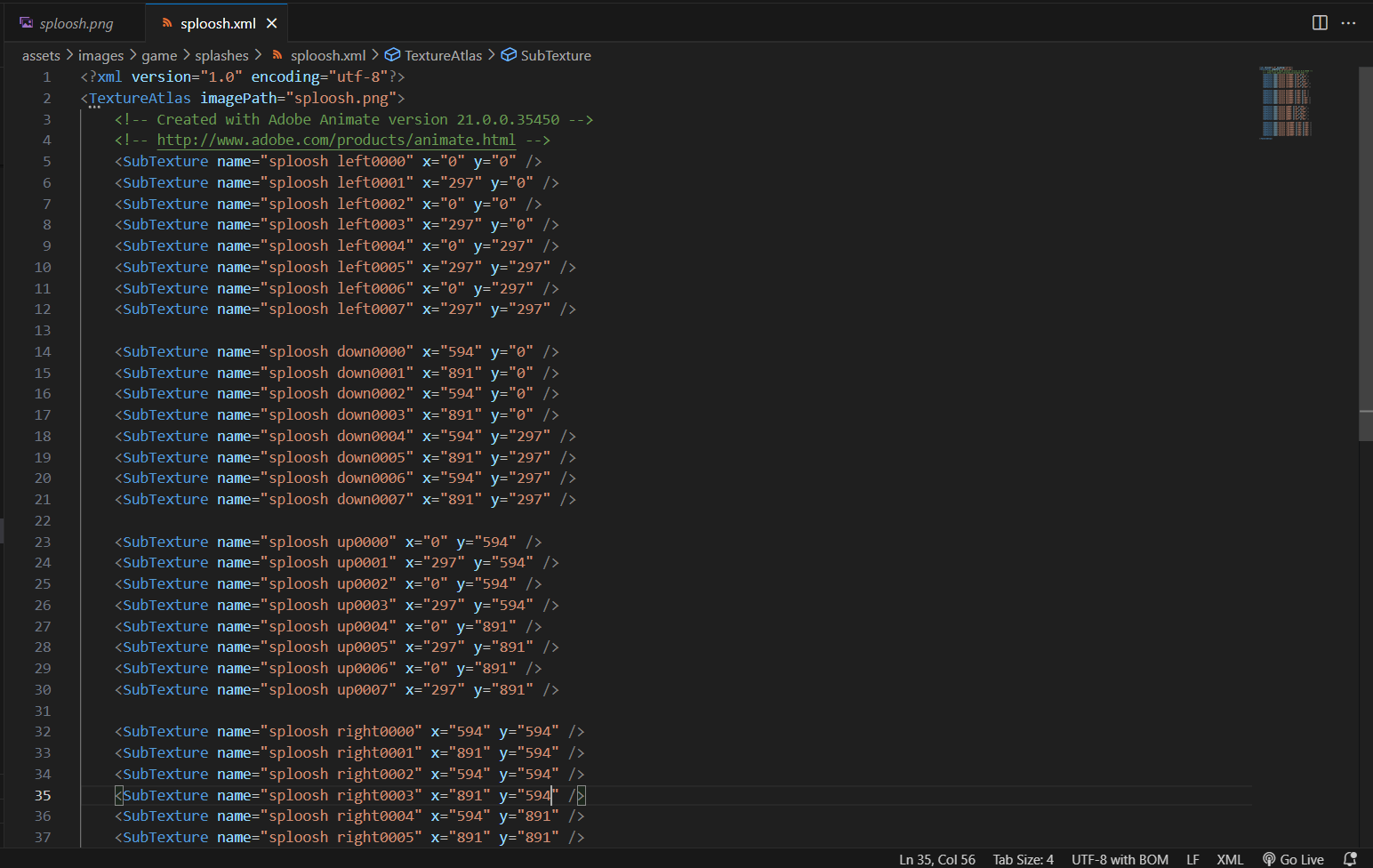Image resolution: width=1373 pixels, height=868 pixels.
Task: Click Tab Size: 4 to adjust indentation
Action: (1023, 858)
